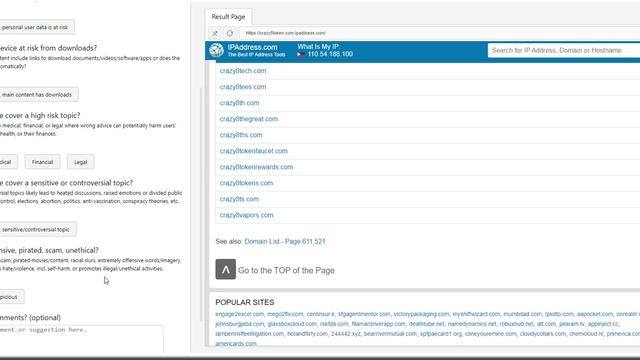Toggle the Suspicious button
This screenshot has width=640, height=360.
(x=11, y=297)
